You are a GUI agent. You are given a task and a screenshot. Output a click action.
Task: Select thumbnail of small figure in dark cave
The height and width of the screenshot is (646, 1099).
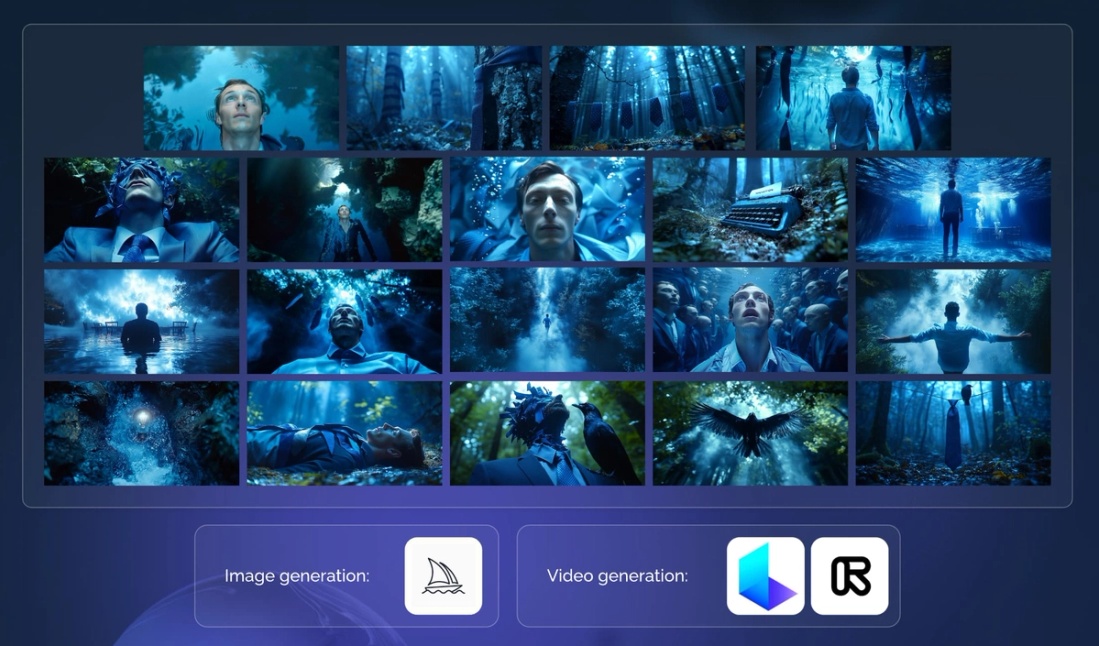(345, 209)
